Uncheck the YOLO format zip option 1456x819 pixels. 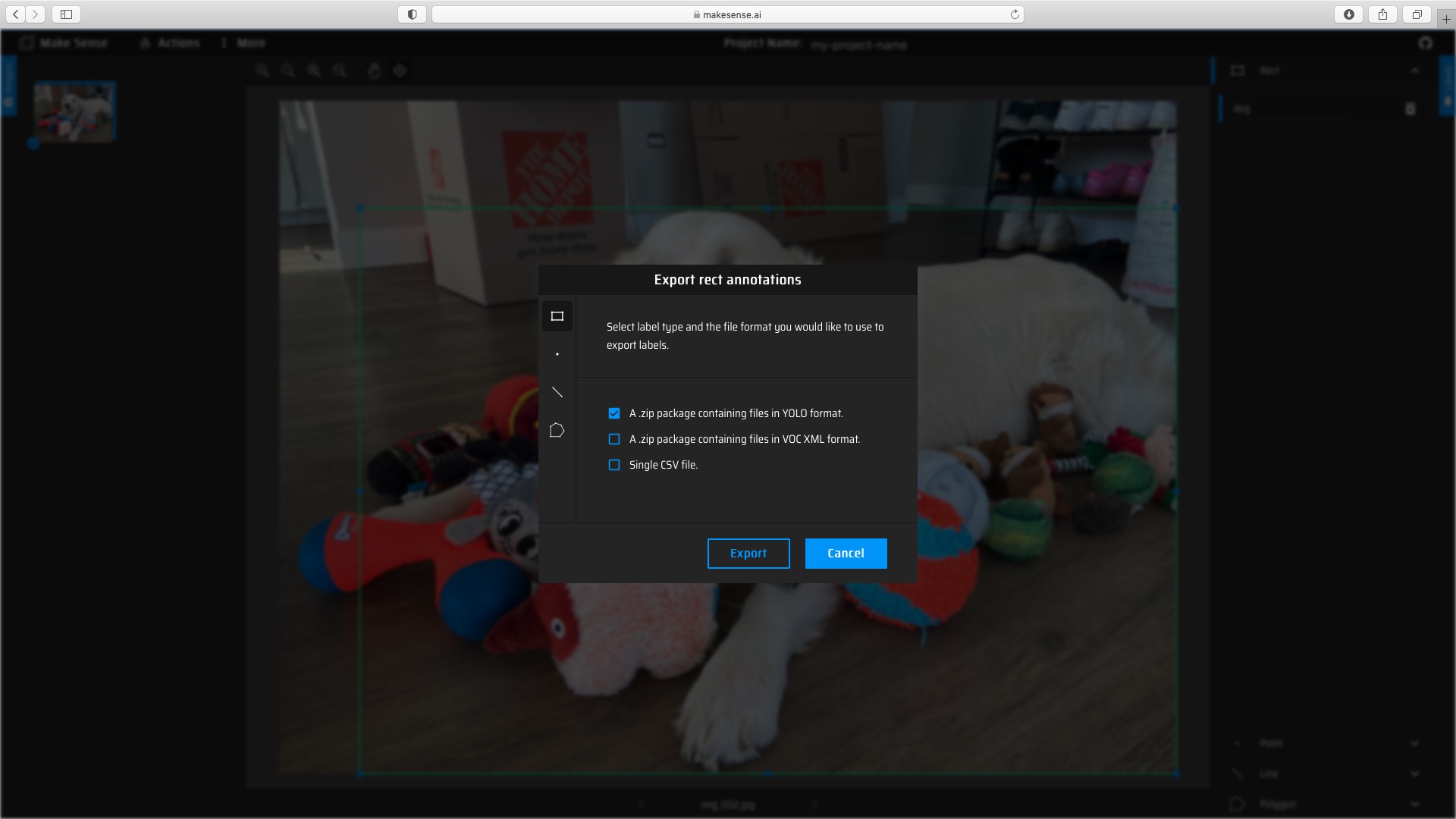click(614, 413)
